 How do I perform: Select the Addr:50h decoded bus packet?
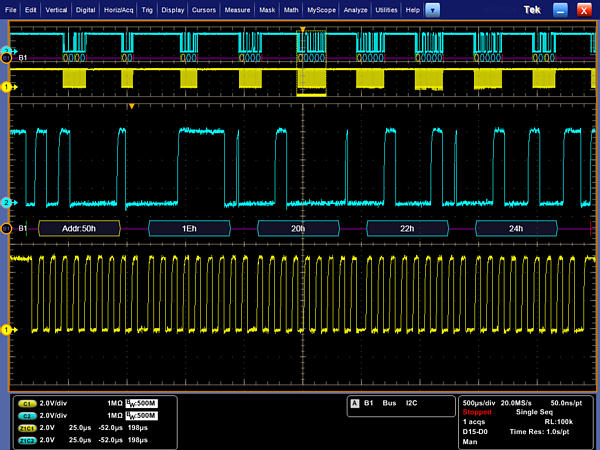(x=78, y=229)
